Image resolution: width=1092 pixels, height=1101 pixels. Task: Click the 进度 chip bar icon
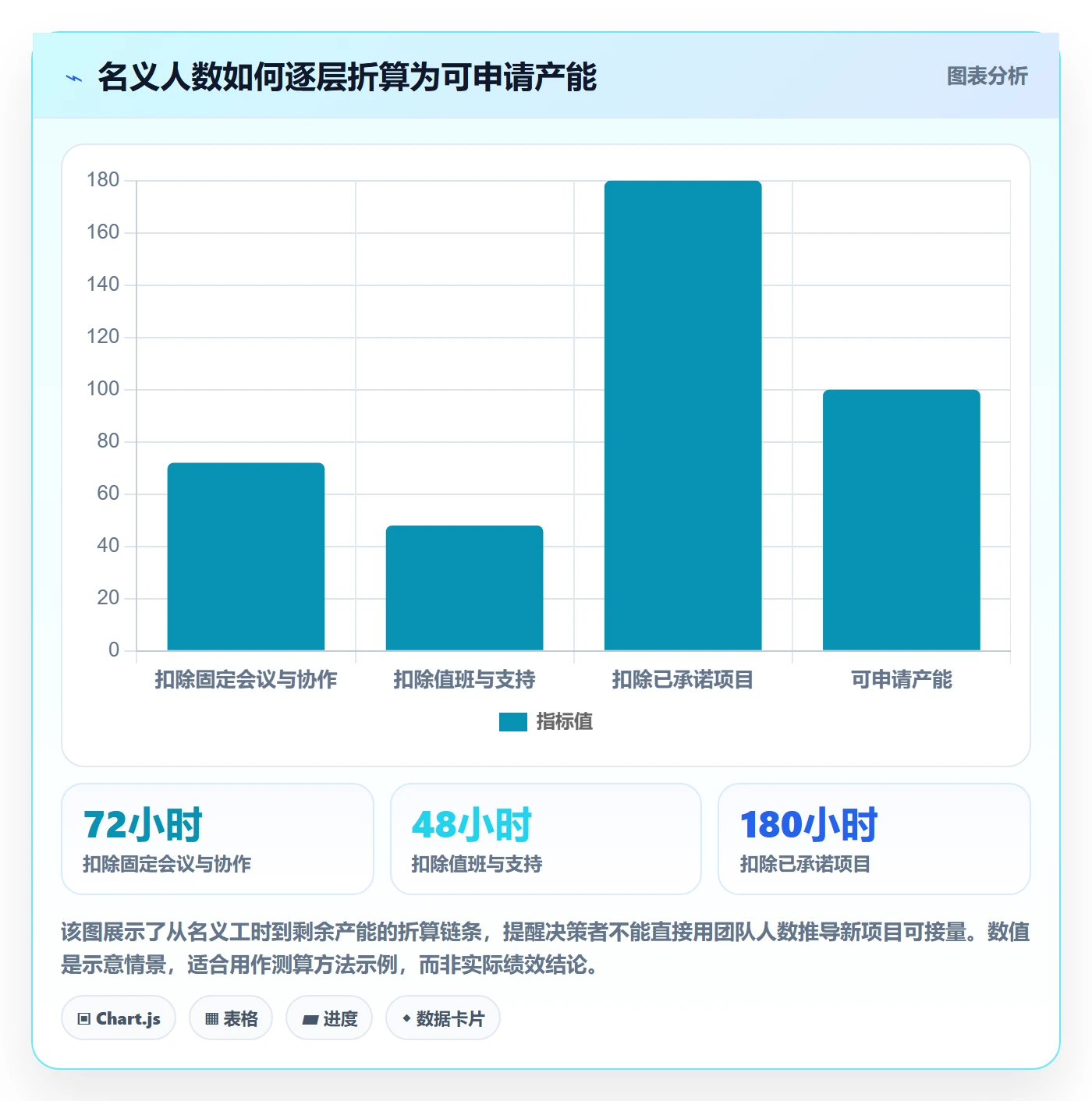pyautogui.click(x=310, y=1019)
